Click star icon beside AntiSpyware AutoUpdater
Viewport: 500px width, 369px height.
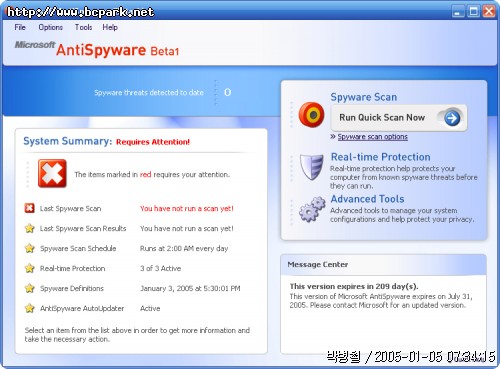tap(30, 308)
